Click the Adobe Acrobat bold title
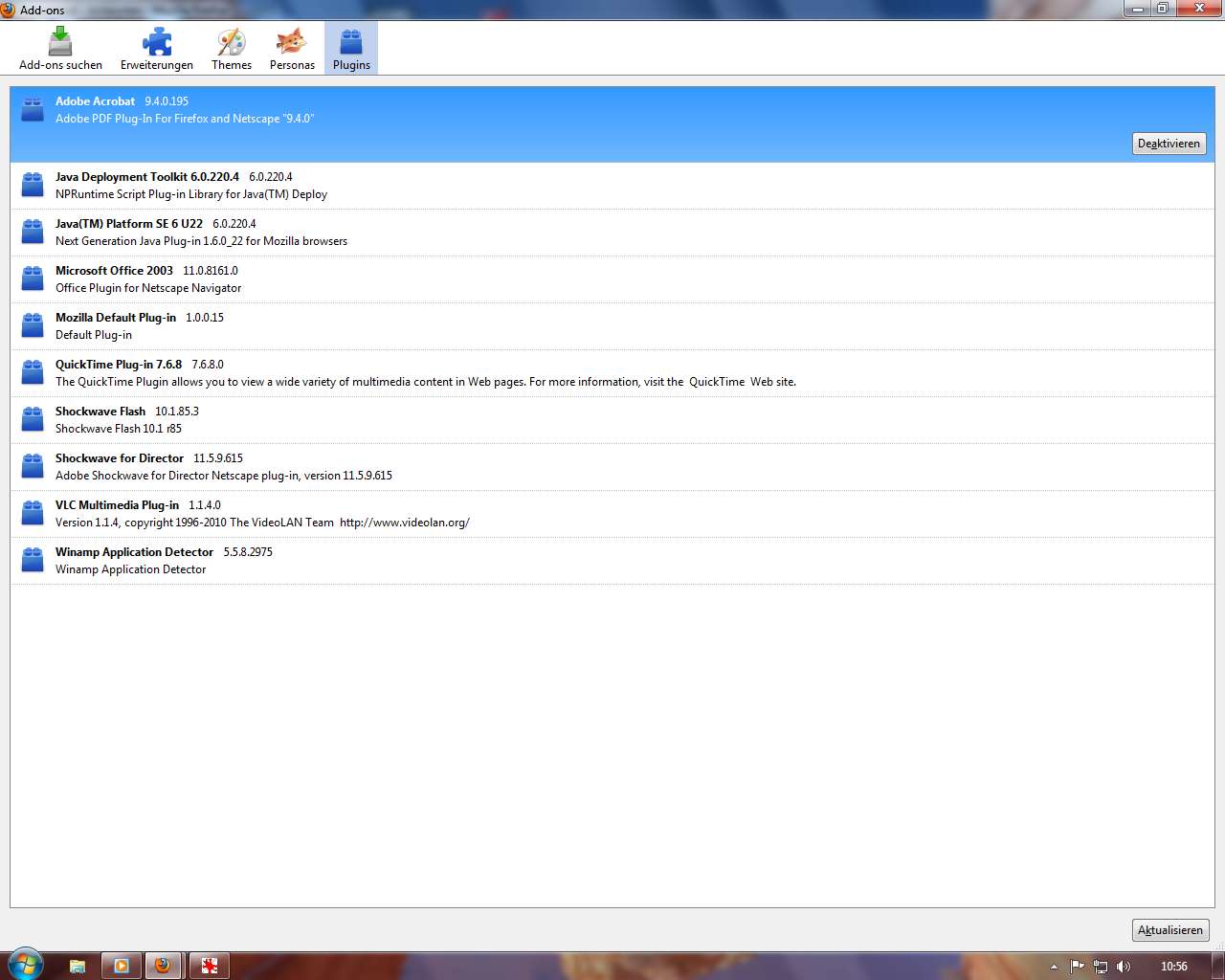1225x980 pixels. [x=95, y=101]
